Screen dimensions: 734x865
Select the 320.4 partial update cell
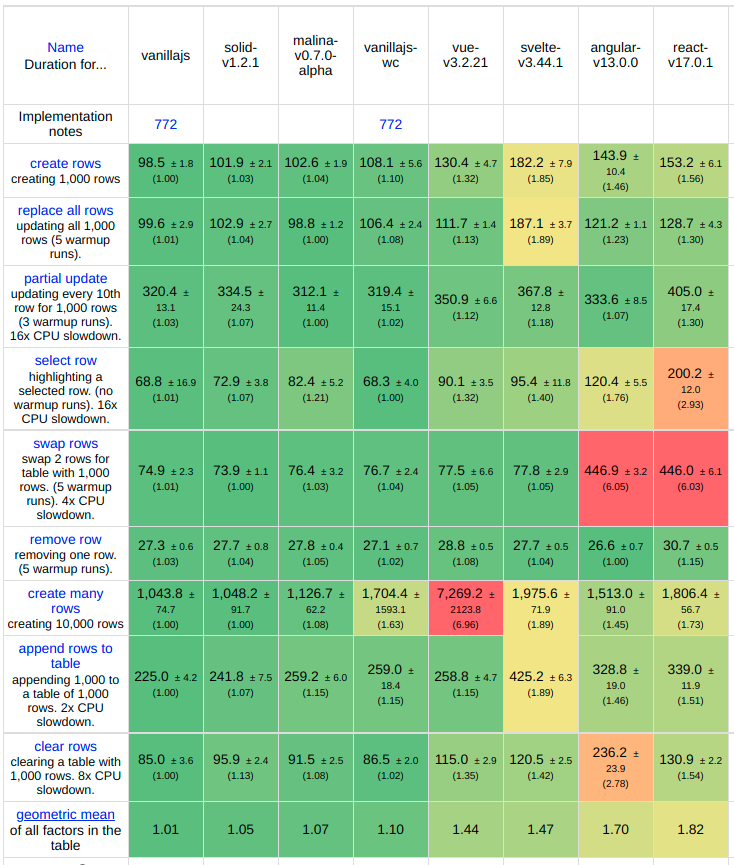pos(165,307)
